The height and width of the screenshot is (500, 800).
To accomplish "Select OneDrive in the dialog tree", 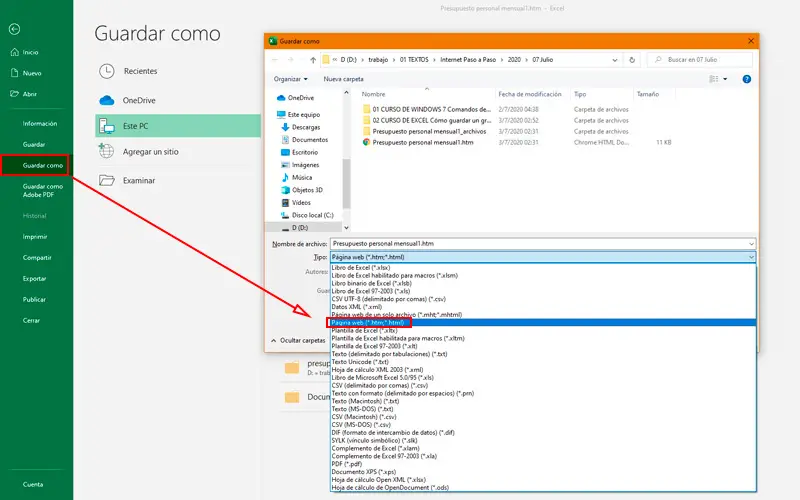I will tap(295, 97).
